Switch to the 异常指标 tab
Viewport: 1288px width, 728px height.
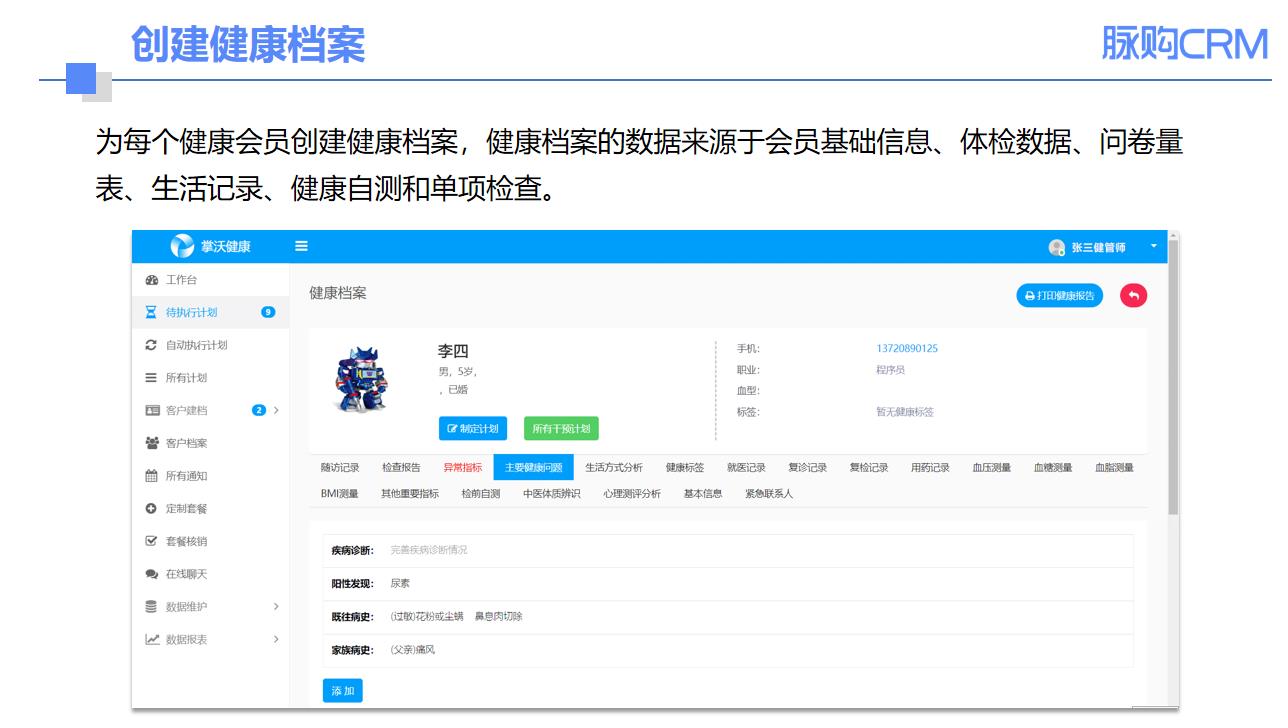tap(462, 467)
